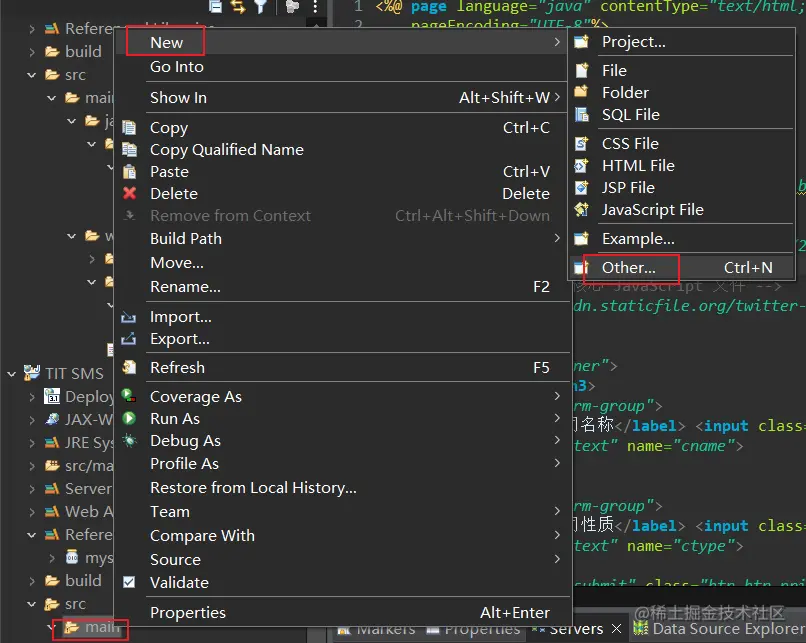Click the Example wizard icon

[x=581, y=238]
